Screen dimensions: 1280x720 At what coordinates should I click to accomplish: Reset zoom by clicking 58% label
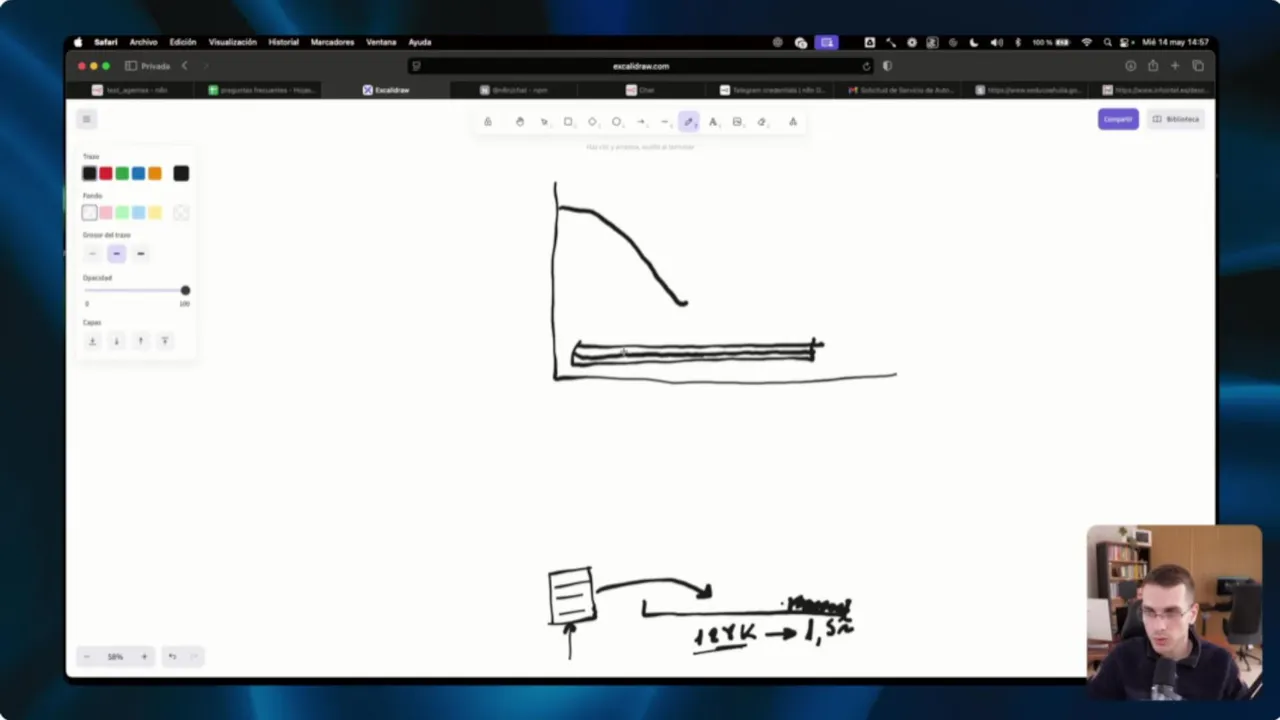(x=115, y=657)
